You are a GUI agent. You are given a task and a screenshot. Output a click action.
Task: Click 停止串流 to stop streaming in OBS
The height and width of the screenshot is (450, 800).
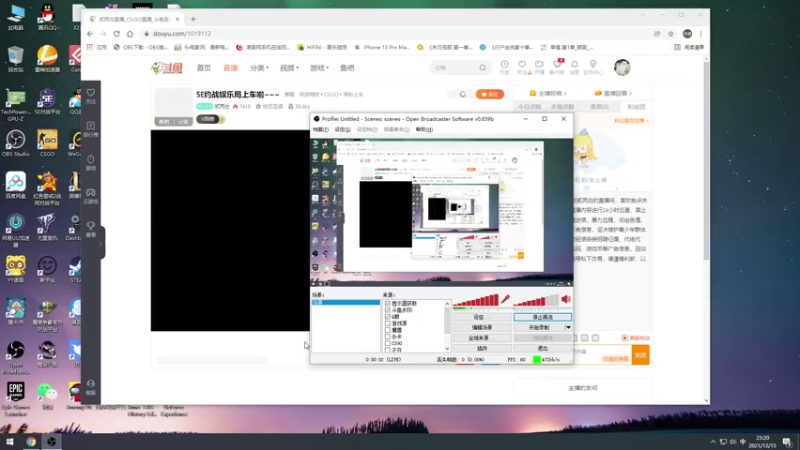pyautogui.click(x=542, y=317)
